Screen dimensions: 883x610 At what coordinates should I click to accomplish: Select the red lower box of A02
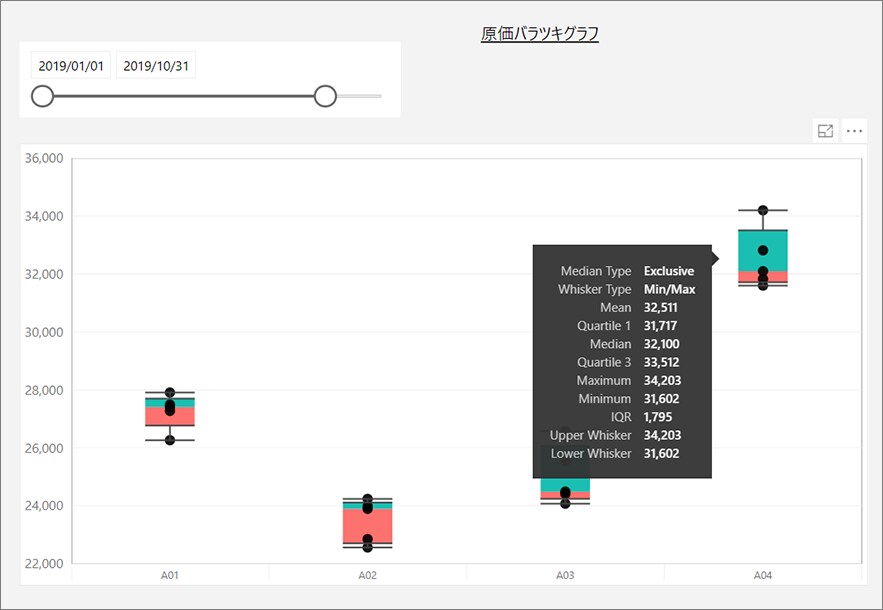367,526
